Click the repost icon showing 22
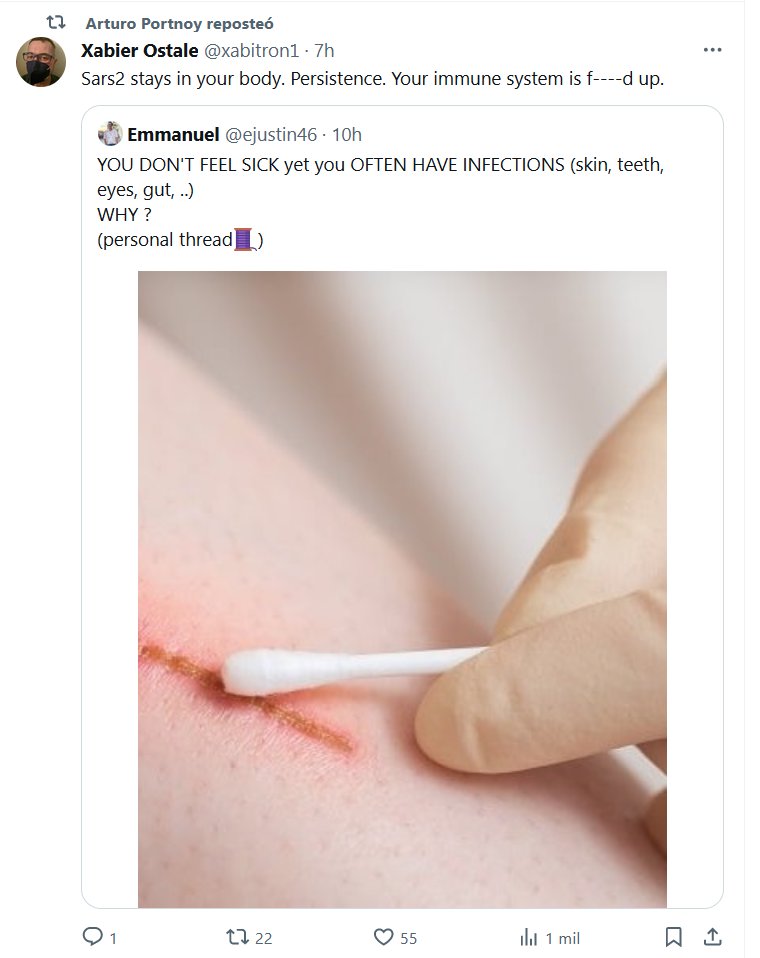Image resolution: width=760 pixels, height=958 pixels. click(238, 937)
